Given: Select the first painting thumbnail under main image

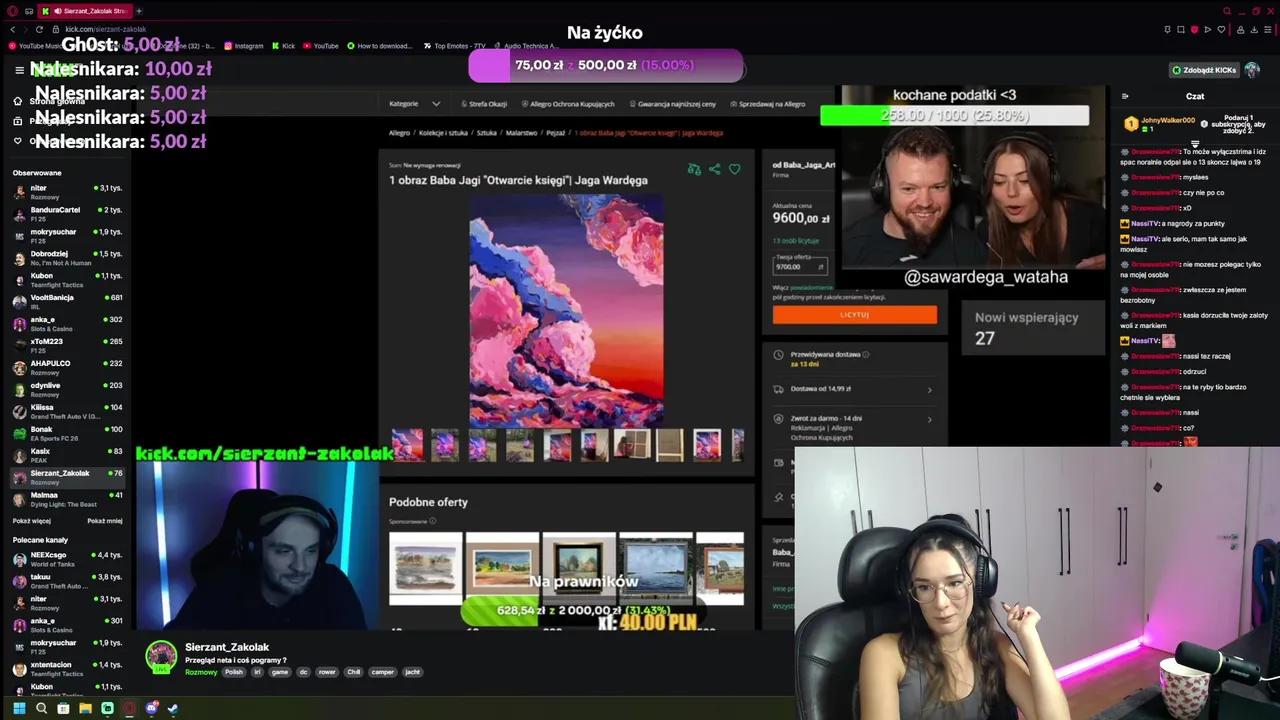Looking at the screenshot, I should click(408, 445).
